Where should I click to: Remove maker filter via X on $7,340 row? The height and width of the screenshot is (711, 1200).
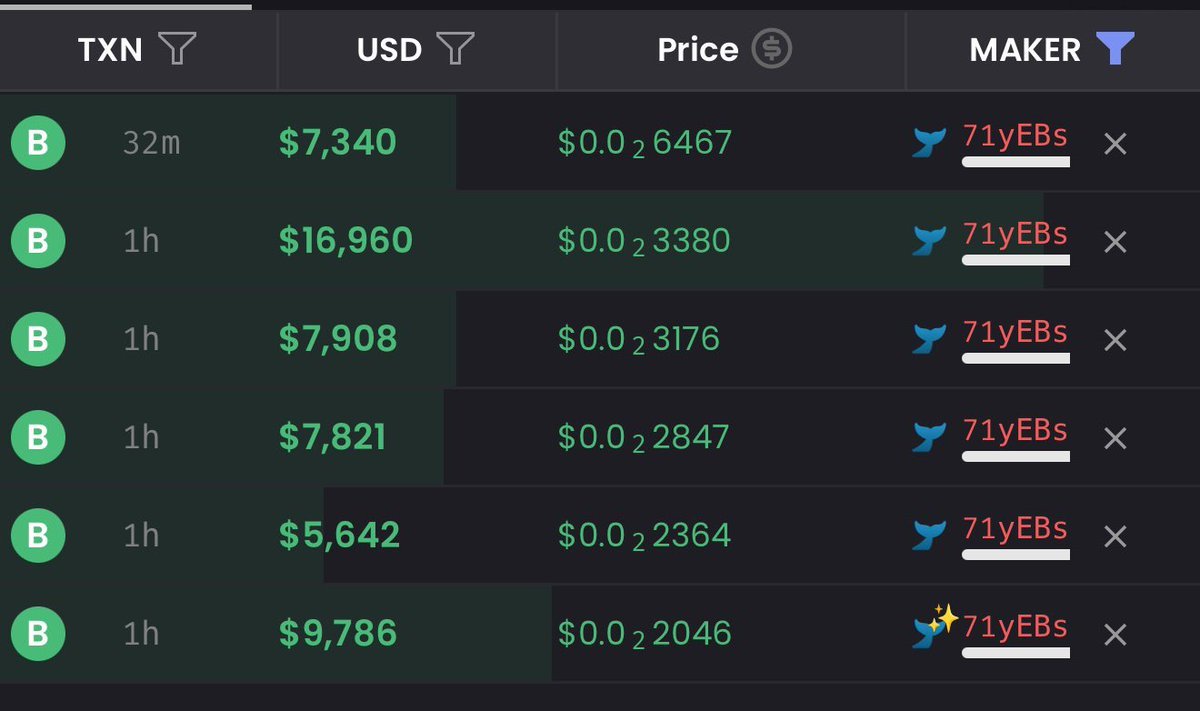point(1115,144)
